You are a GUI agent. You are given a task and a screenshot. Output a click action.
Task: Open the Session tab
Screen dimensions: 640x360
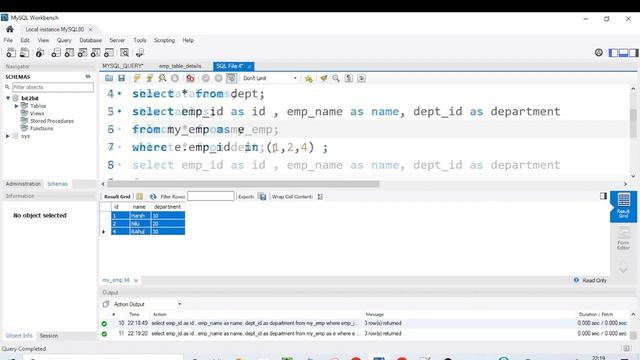[49, 336]
